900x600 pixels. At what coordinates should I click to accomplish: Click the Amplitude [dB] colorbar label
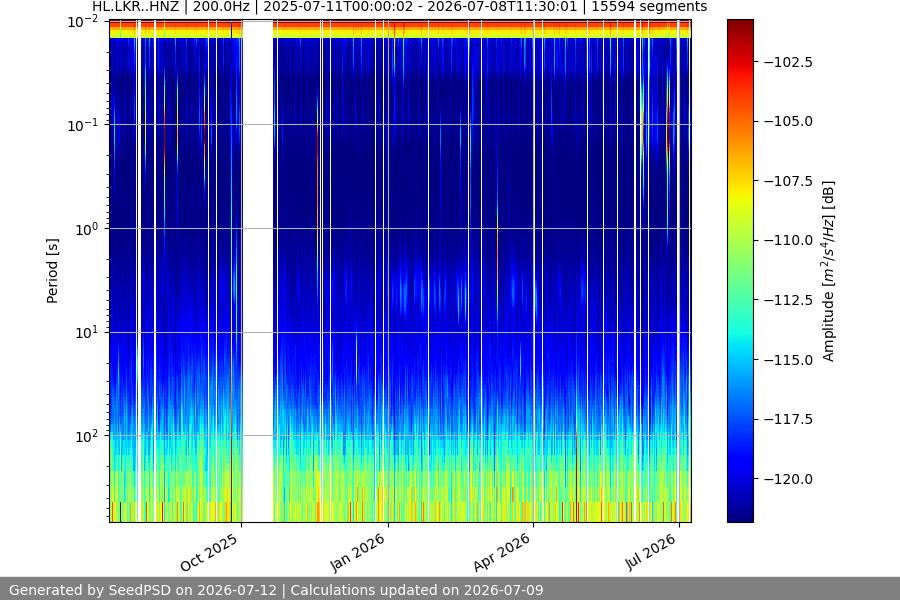828,271
